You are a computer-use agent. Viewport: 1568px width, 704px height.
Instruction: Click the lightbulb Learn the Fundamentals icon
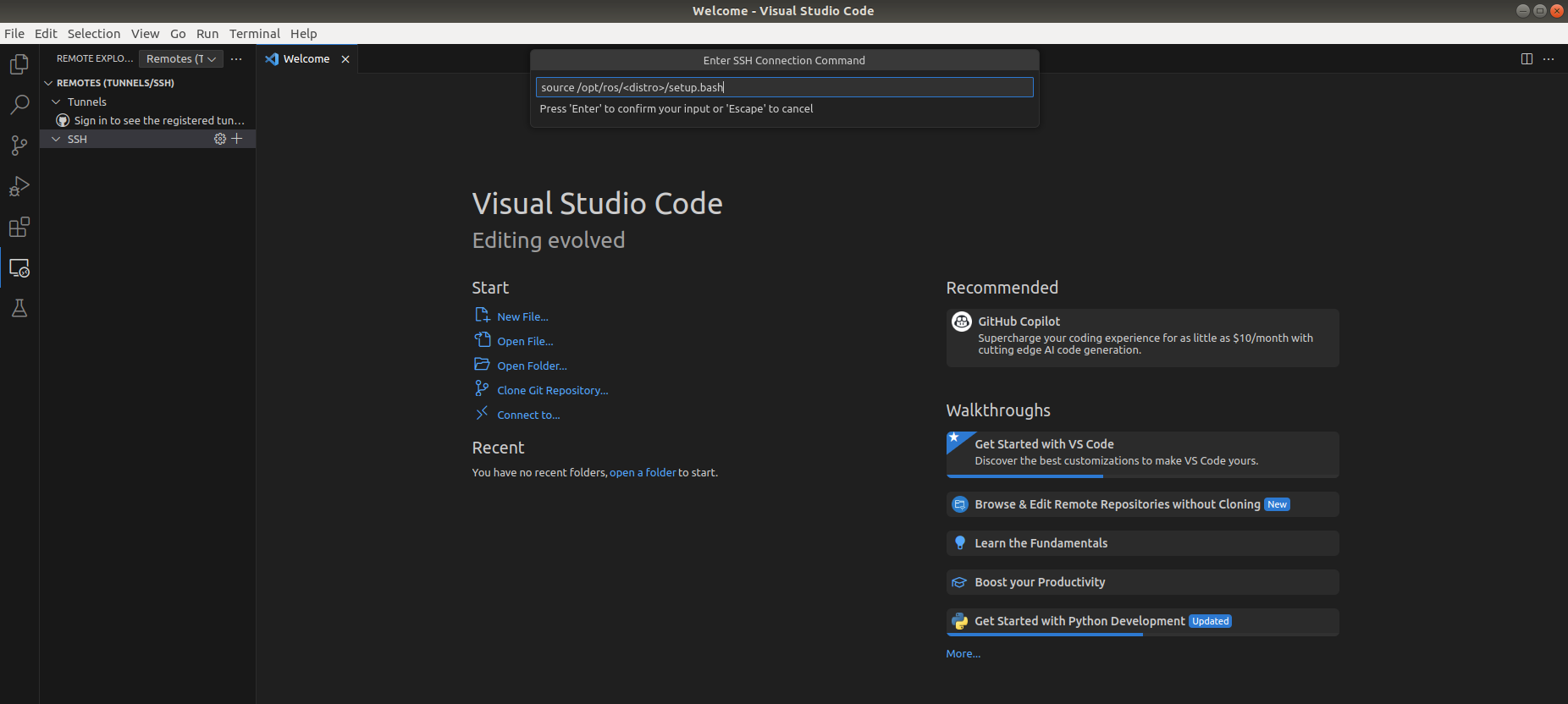(x=960, y=543)
